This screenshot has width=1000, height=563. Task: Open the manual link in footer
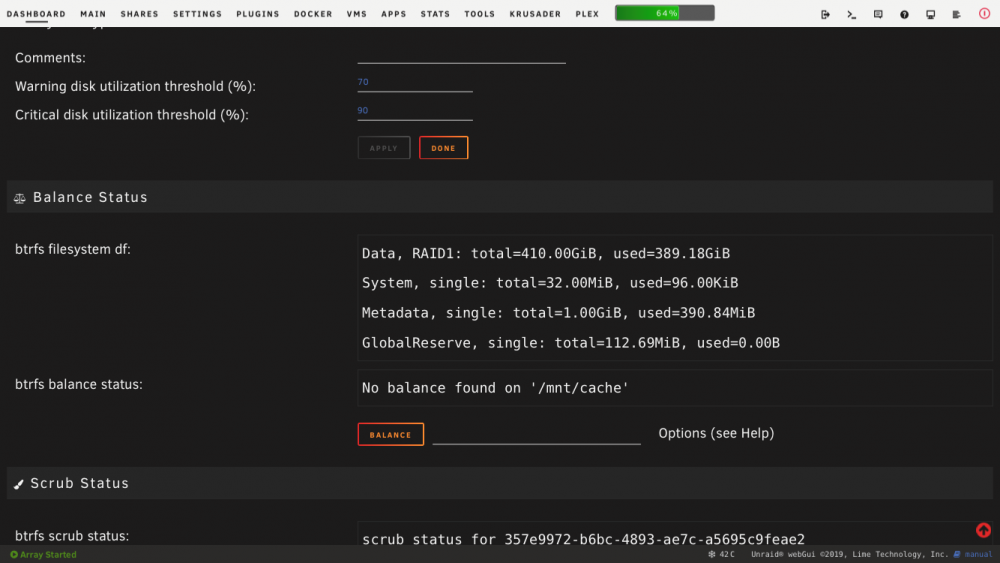[974, 554]
